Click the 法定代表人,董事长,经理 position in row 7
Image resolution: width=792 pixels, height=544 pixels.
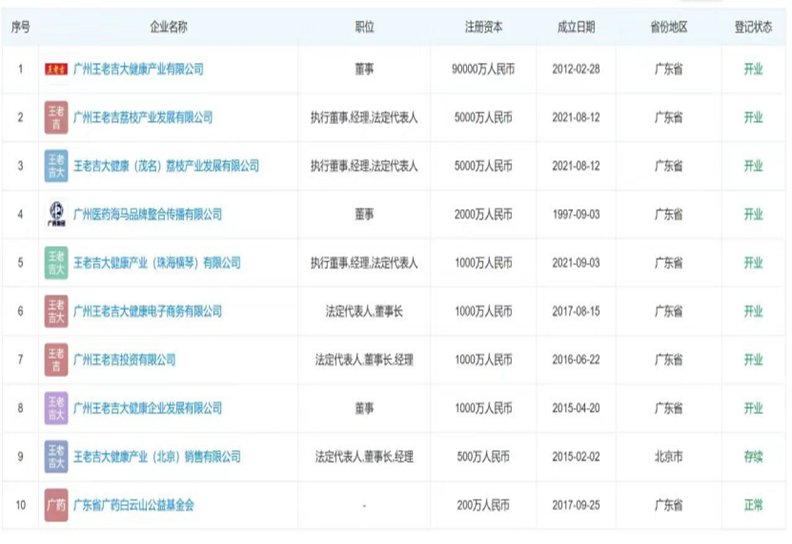coord(364,360)
